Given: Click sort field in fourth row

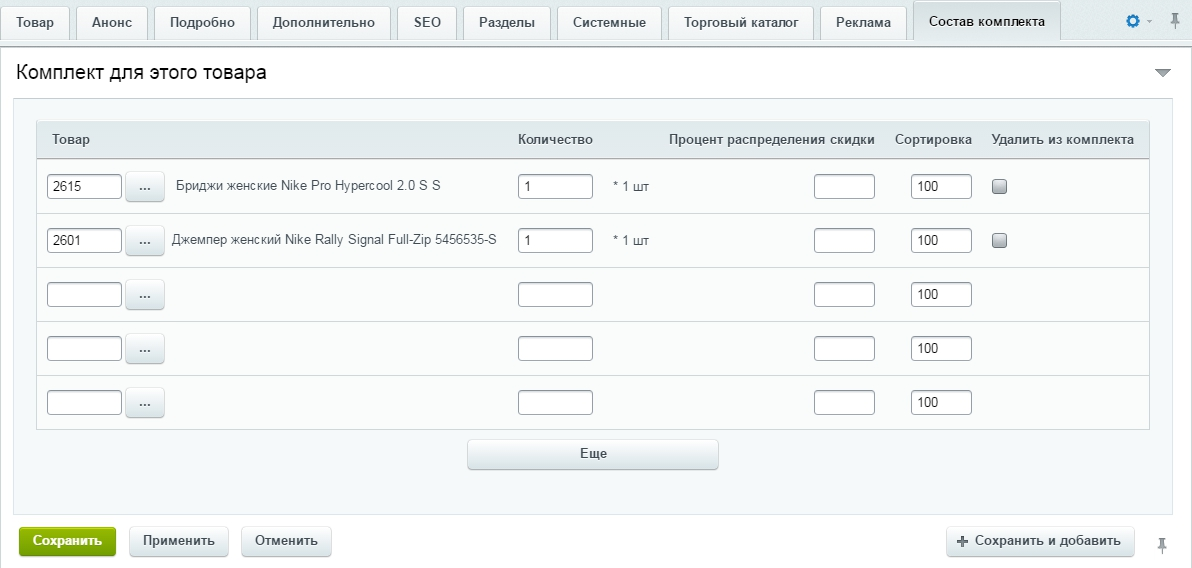Looking at the screenshot, I should (x=941, y=348).
